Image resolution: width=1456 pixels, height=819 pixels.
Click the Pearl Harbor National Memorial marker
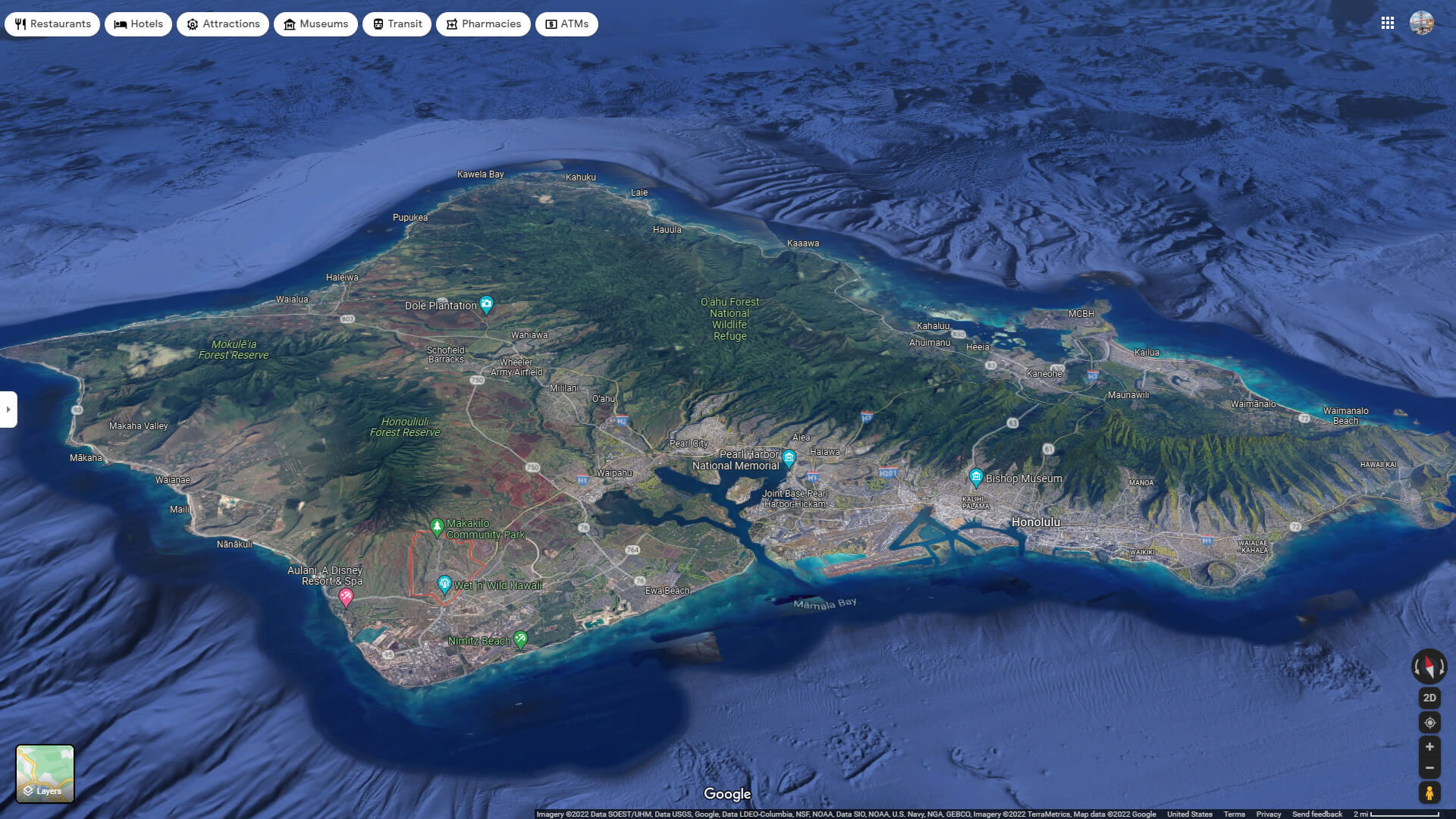(789, 457)
